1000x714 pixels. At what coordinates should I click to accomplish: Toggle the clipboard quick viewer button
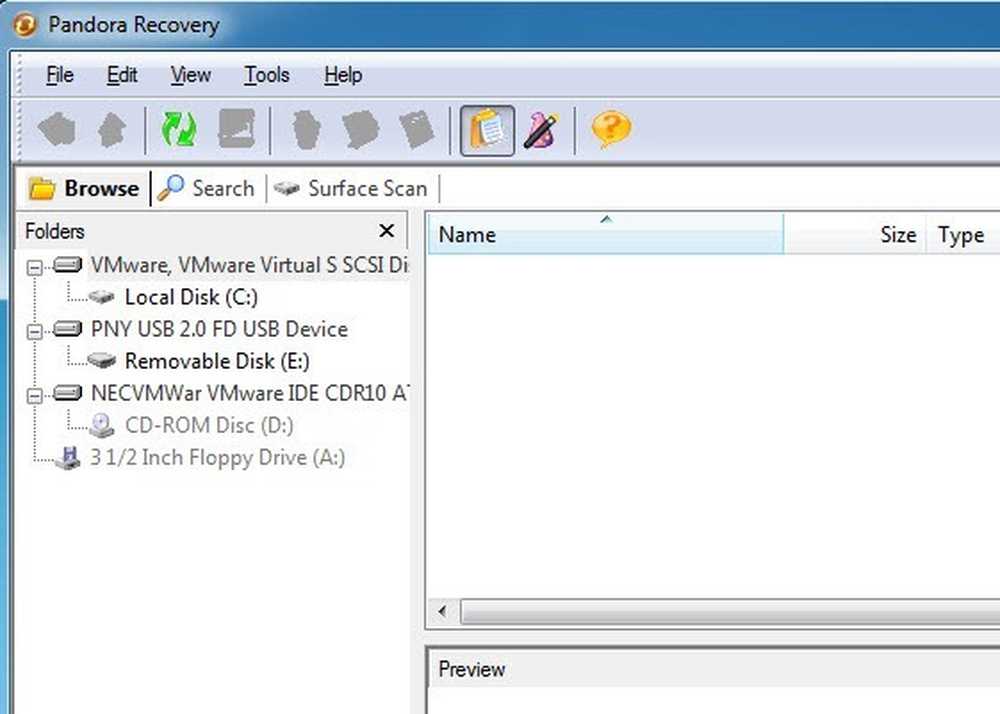point(487,131)
